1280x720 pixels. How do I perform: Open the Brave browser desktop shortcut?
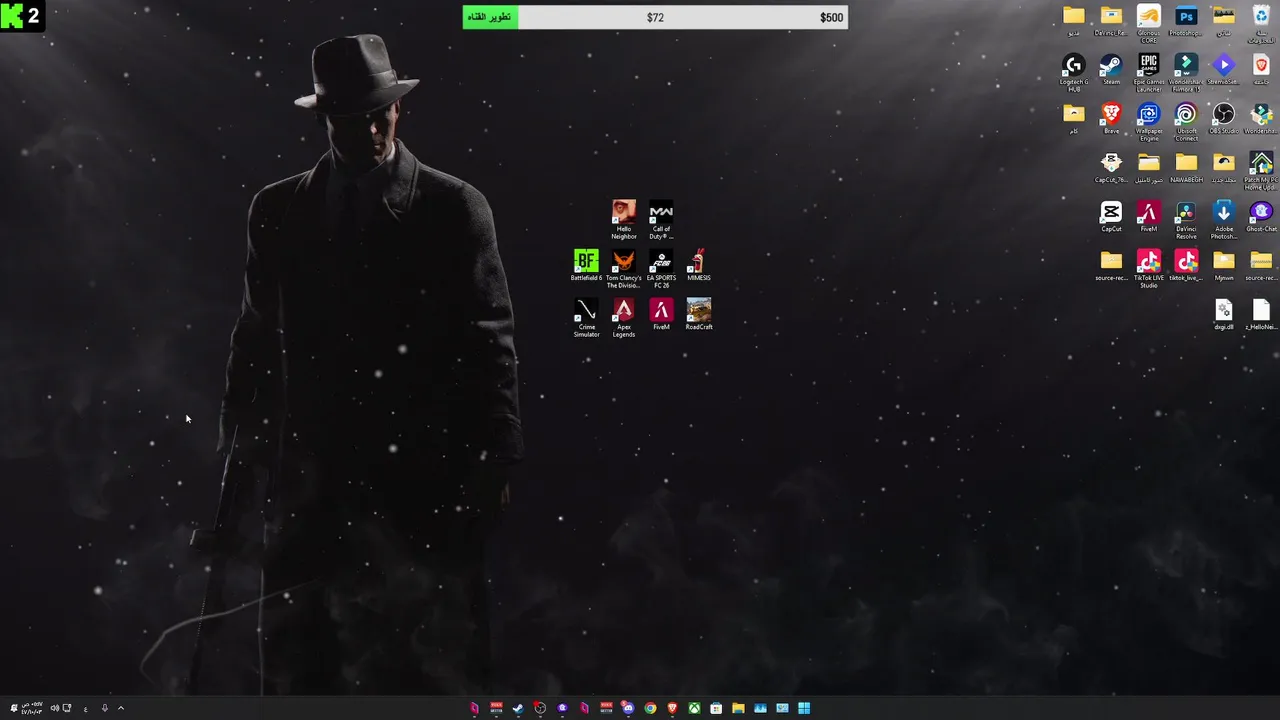click(1111, 118)
